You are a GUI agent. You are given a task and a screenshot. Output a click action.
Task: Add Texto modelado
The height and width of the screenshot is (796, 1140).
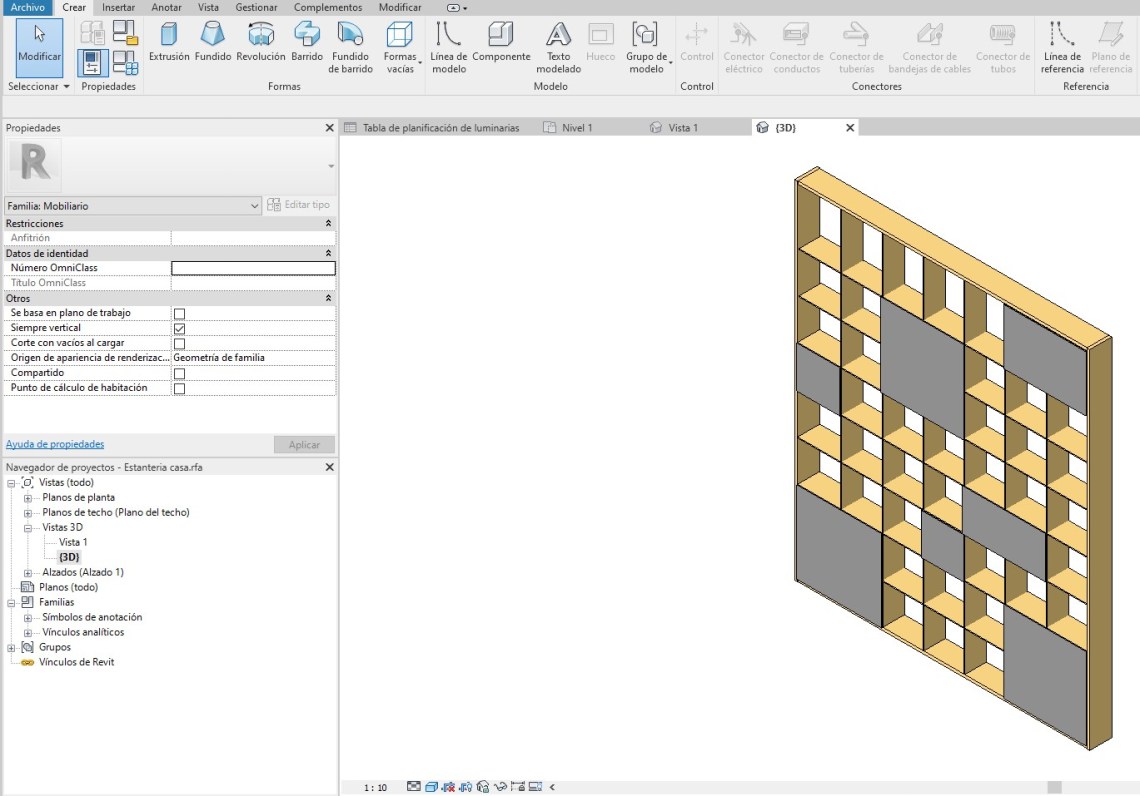(558, 48)
